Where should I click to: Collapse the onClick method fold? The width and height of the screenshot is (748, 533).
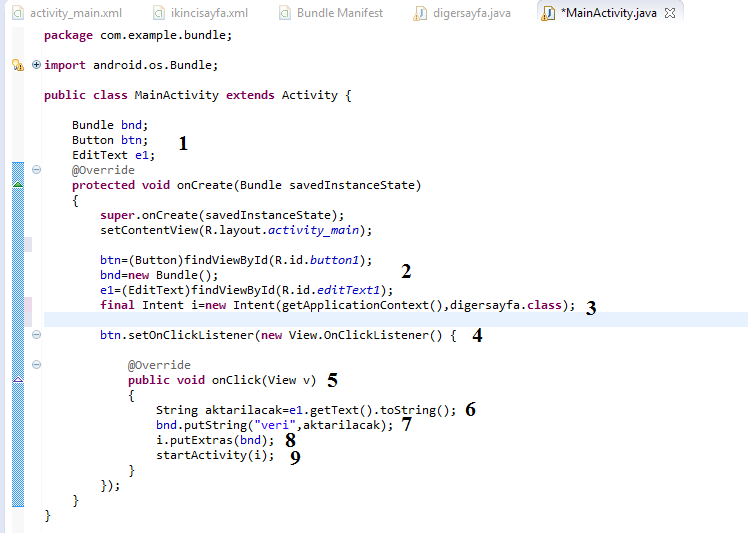pos(37,365)
